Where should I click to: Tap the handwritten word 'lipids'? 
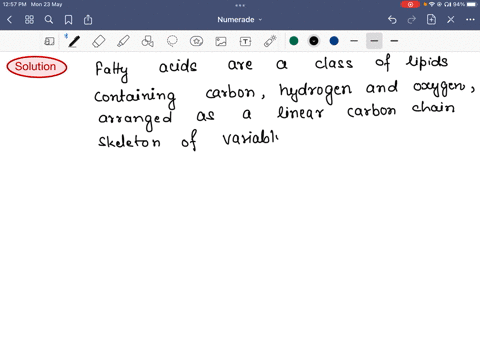click(x=427, y=62)
